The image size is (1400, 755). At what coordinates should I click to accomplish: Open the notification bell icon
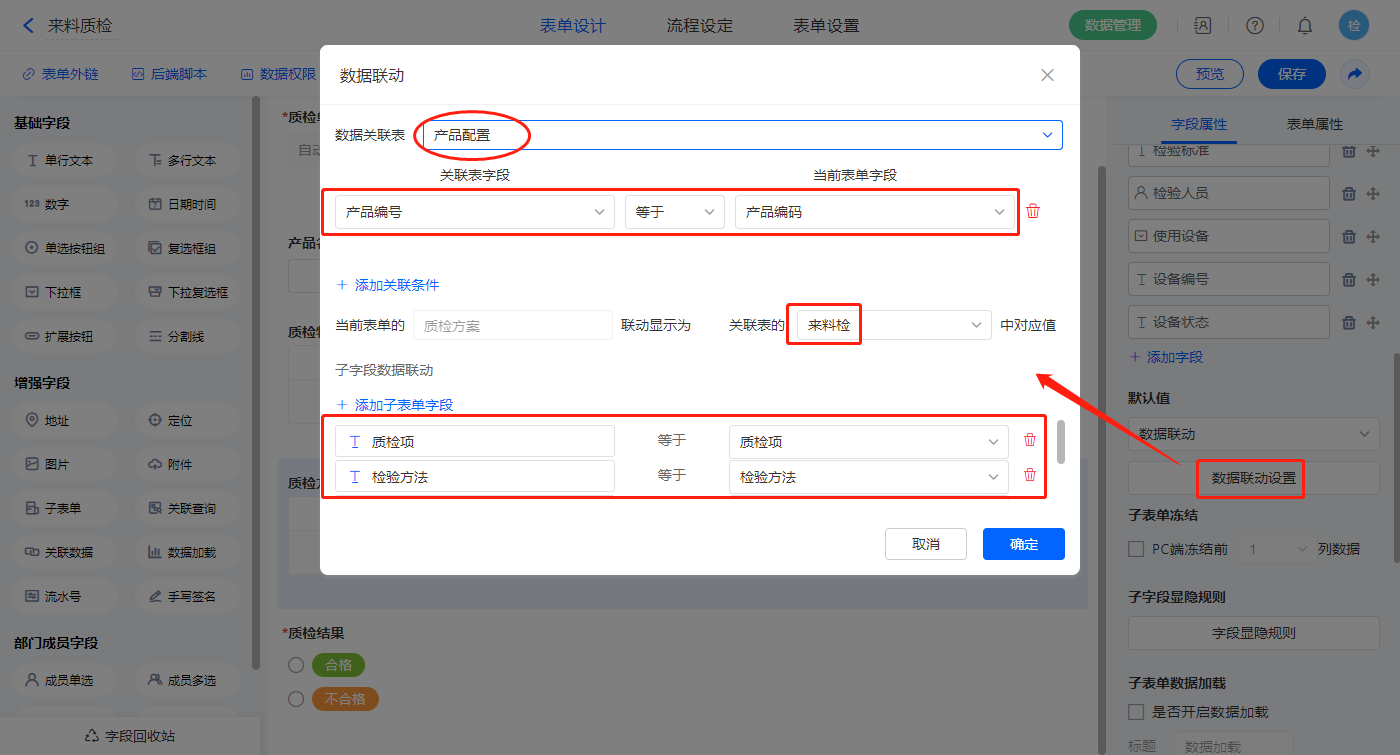click(x=1305, y=26)
